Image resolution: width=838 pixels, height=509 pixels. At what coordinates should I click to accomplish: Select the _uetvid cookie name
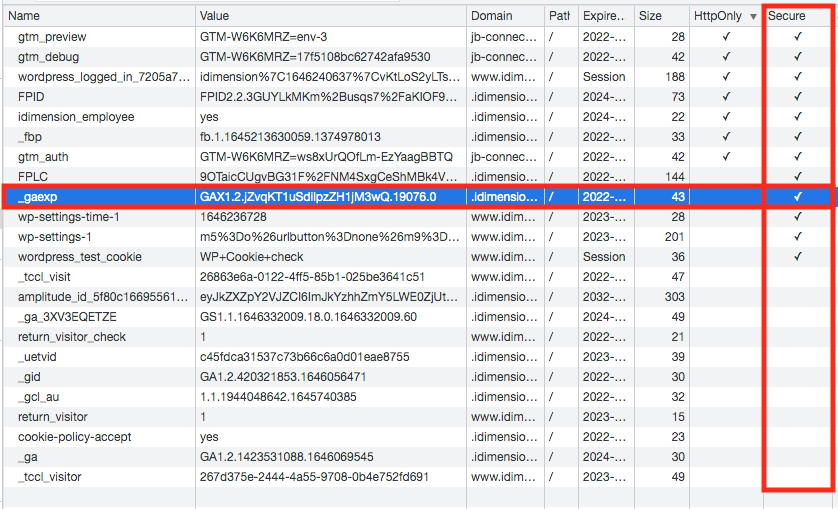click(37, 357)
